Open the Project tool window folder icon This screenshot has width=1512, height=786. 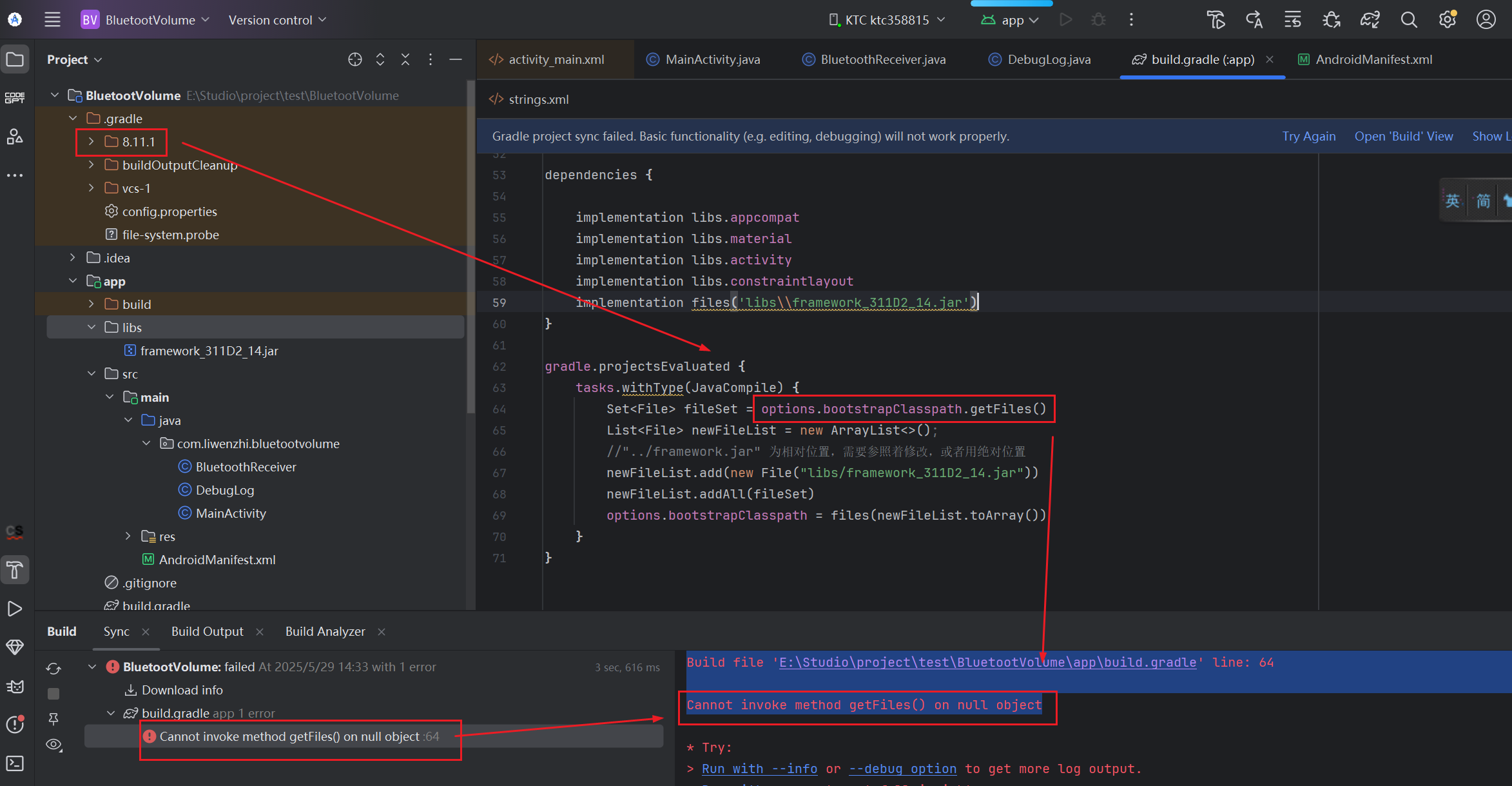click(15, 60)
